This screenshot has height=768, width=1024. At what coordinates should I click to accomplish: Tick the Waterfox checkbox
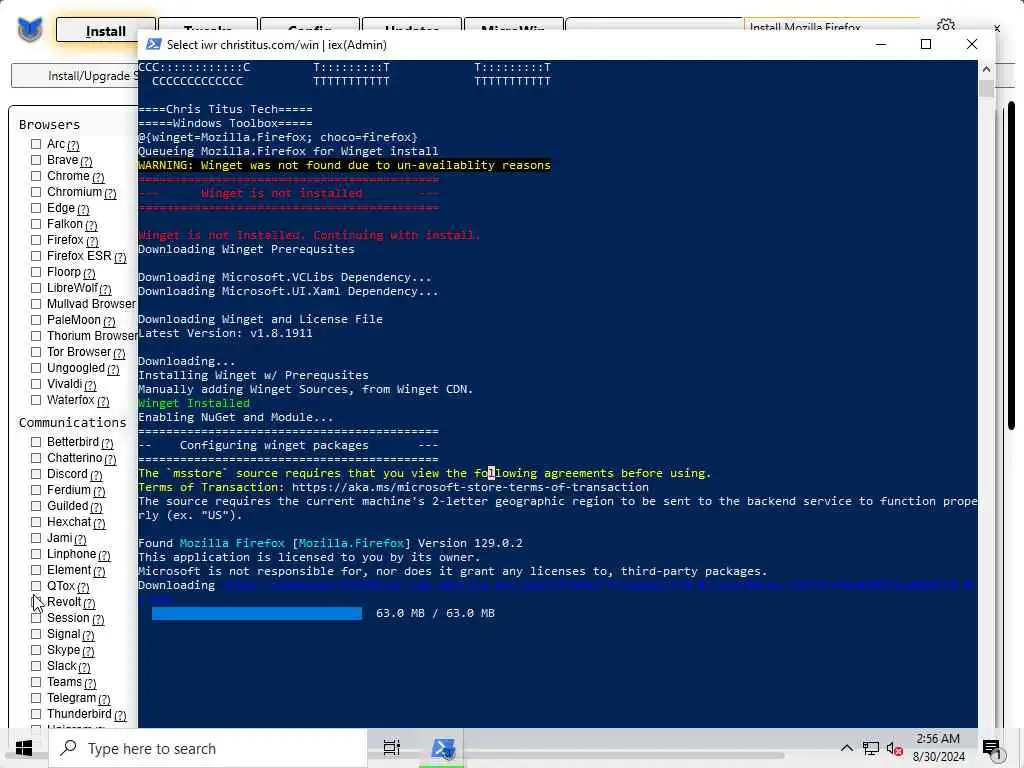tap(36, 400)
